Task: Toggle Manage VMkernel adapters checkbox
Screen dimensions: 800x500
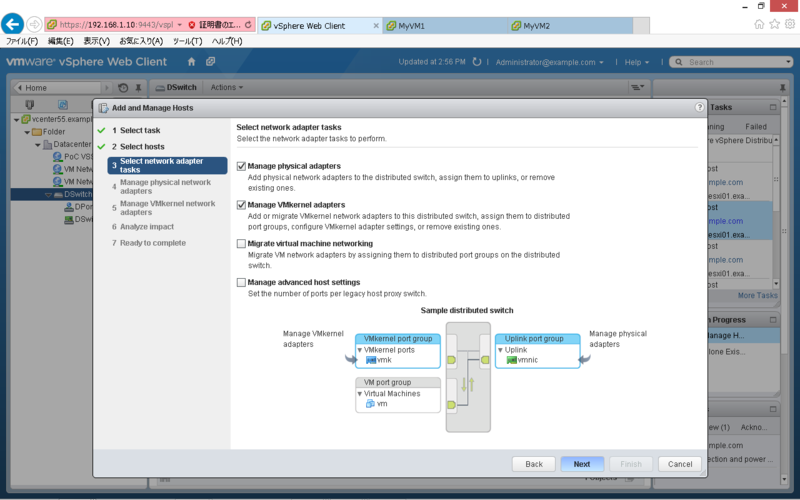Action: [241, 205]
